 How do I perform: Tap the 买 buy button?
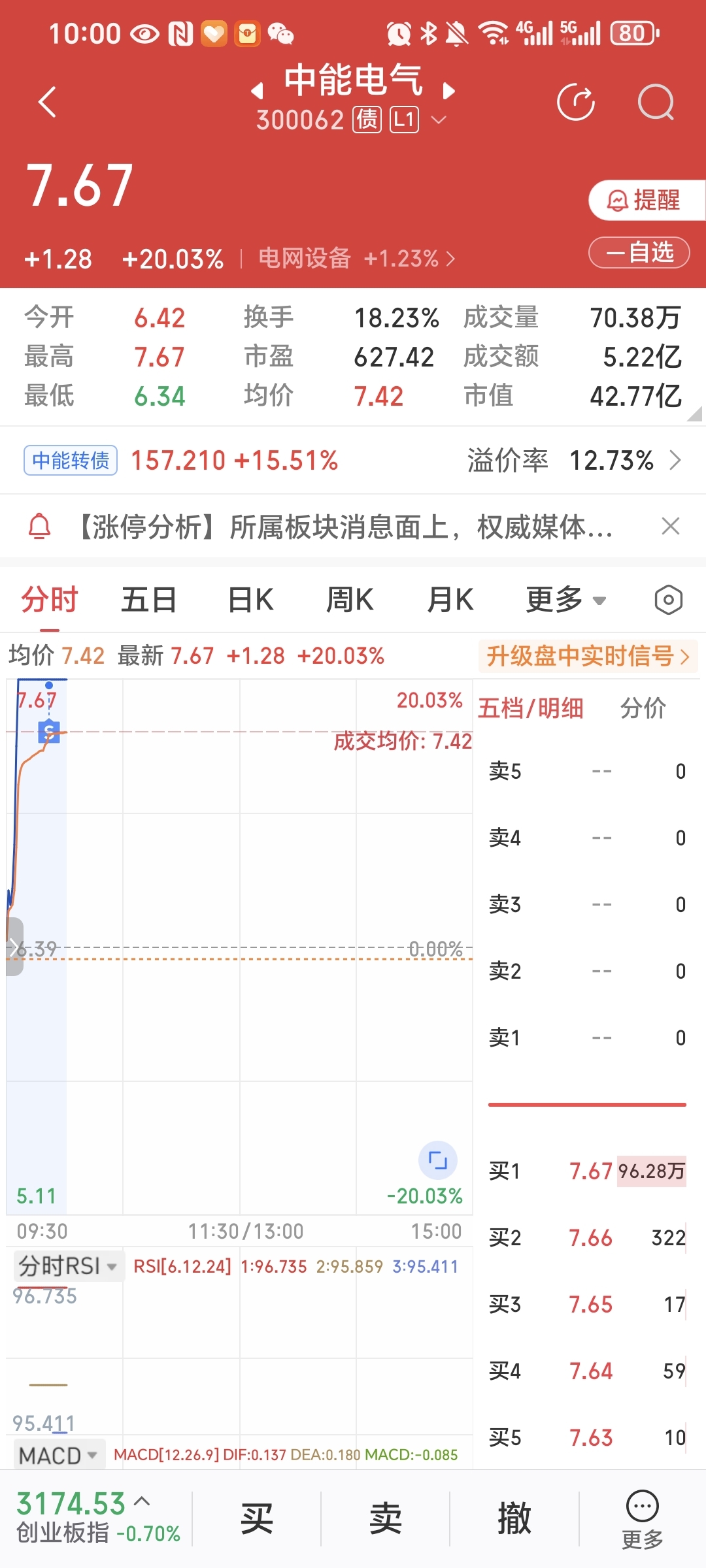point(256,1518)
